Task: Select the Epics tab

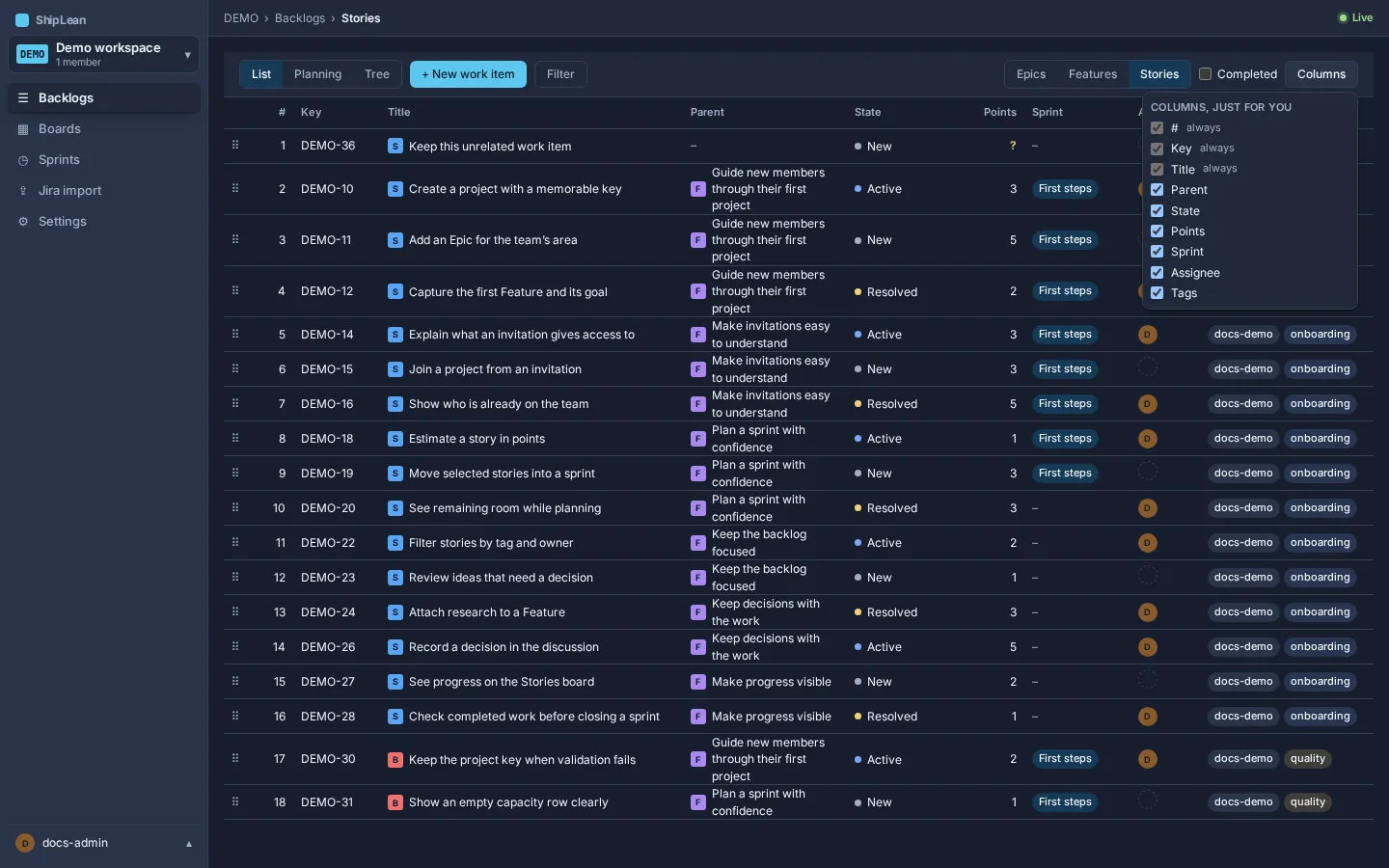Action: click(1031, 74)
